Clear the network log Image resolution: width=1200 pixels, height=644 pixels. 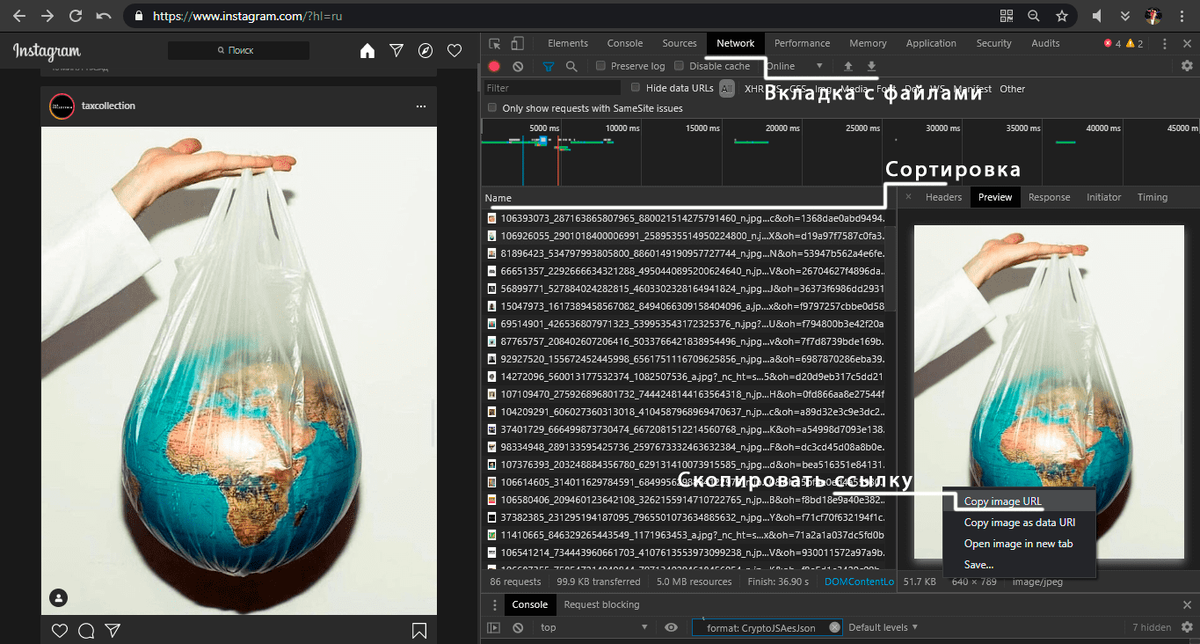[518, 66]
